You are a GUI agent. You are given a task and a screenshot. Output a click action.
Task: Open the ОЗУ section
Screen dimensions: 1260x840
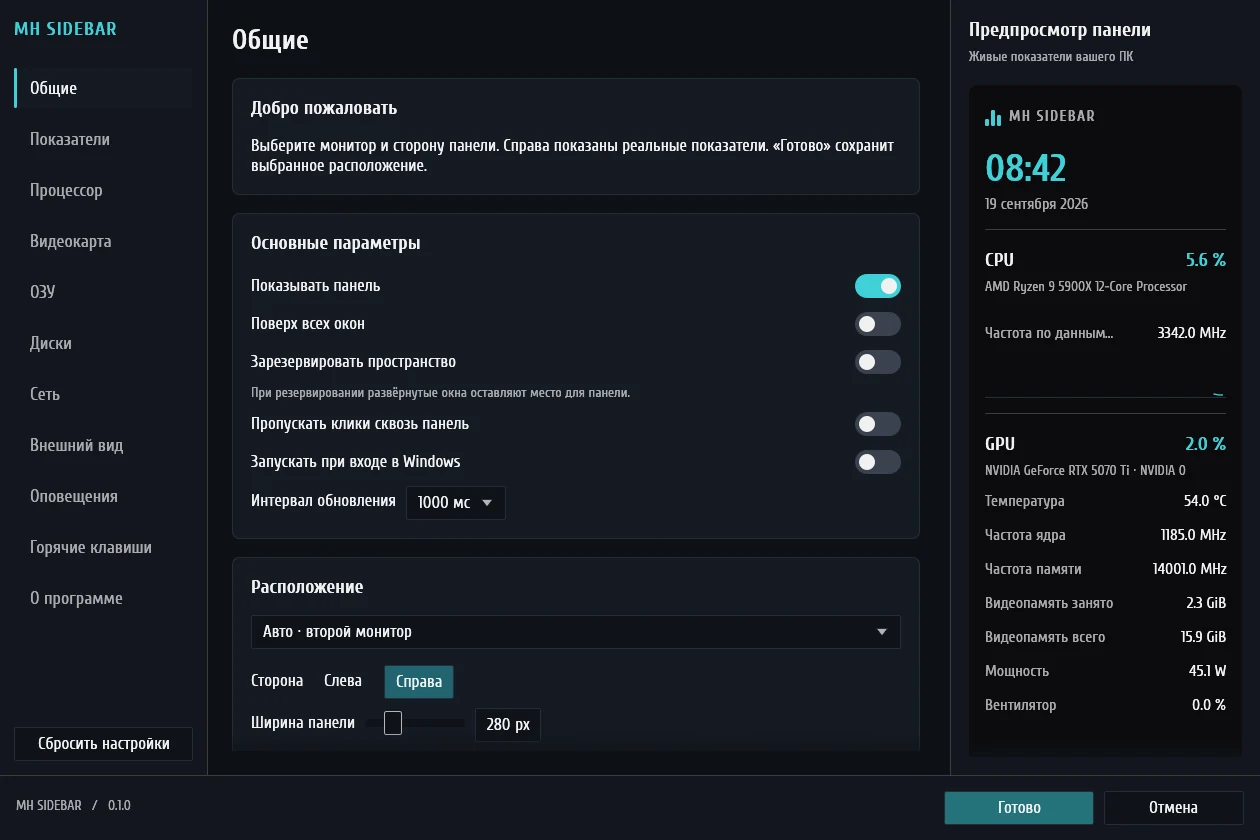pos(103,292)
